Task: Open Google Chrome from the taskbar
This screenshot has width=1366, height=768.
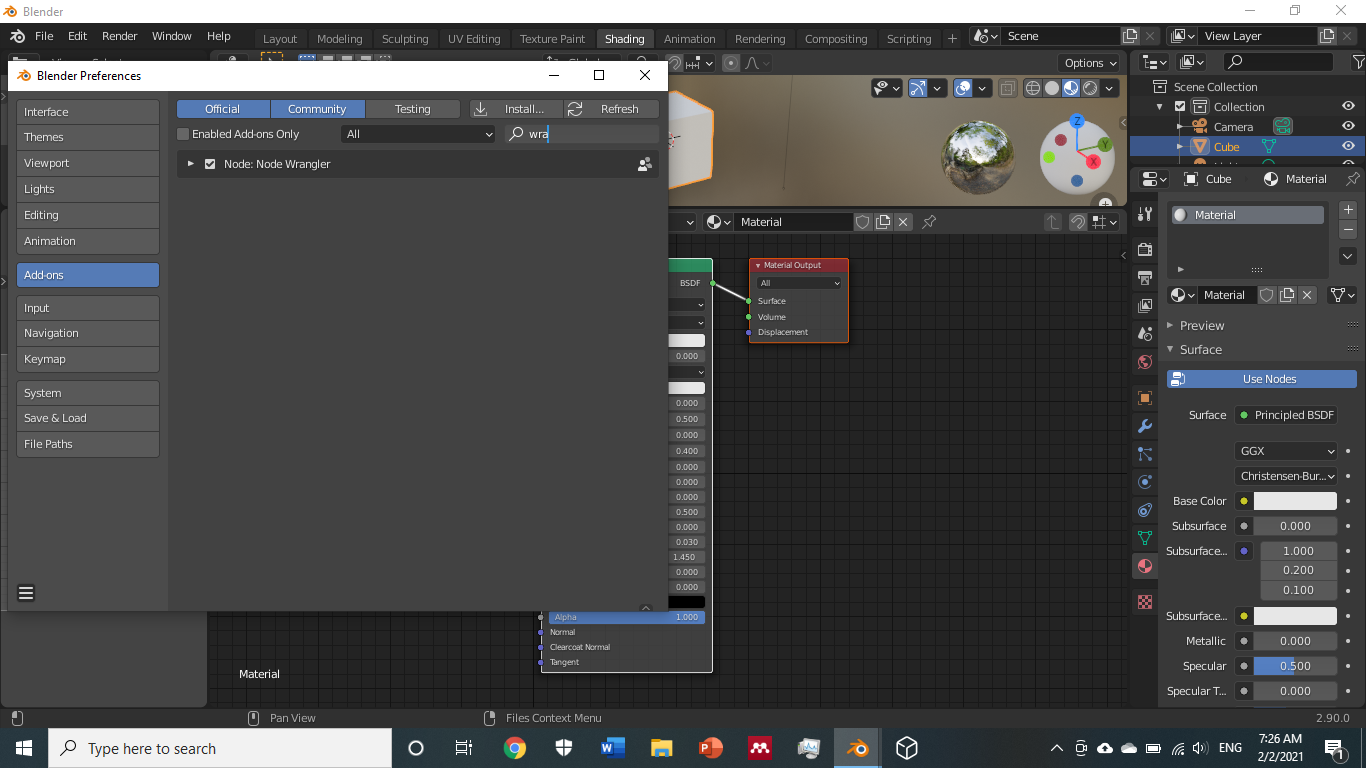Action: click(515, 748)
